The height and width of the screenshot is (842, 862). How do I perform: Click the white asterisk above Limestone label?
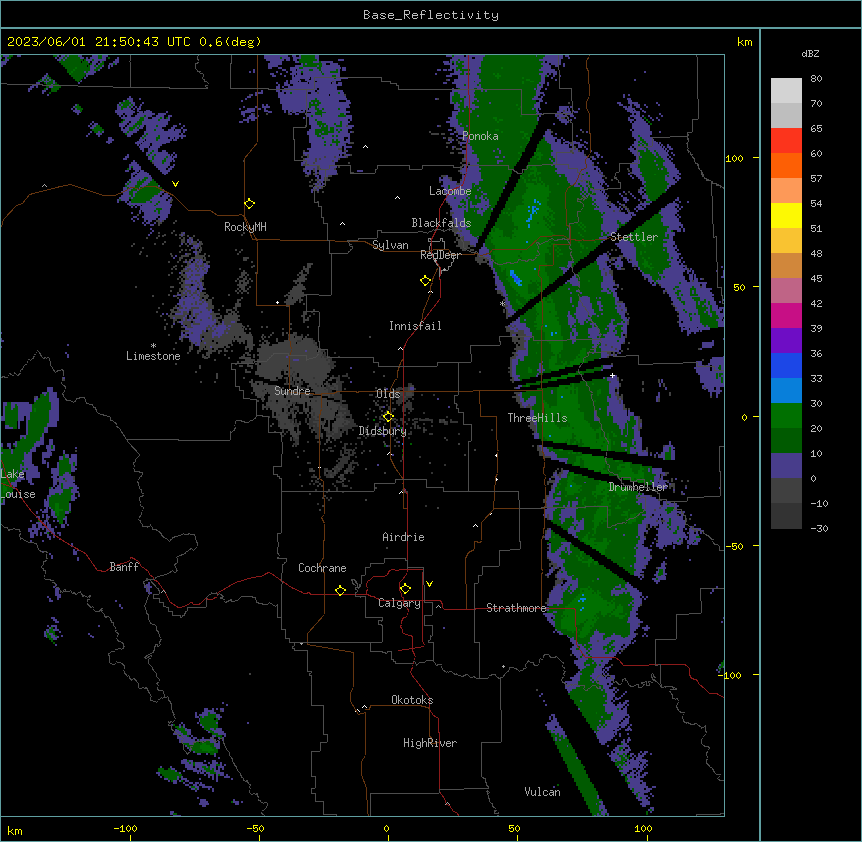point(153,346)
